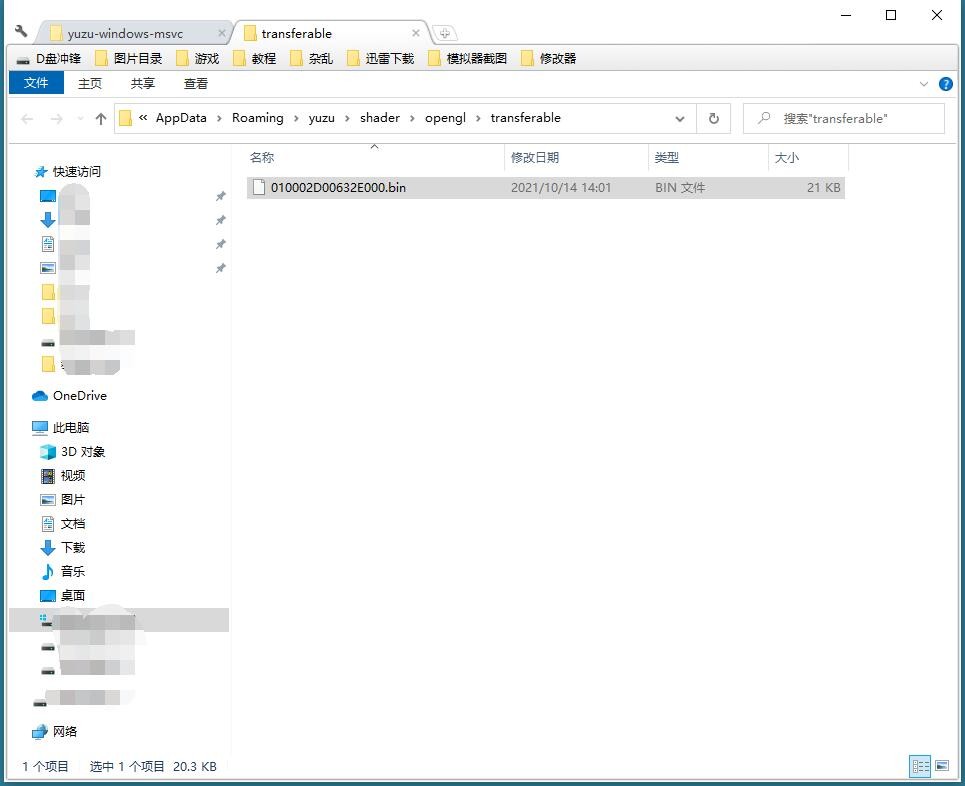
Task: Expand subfolders chevron after shader
Action: 412,118
